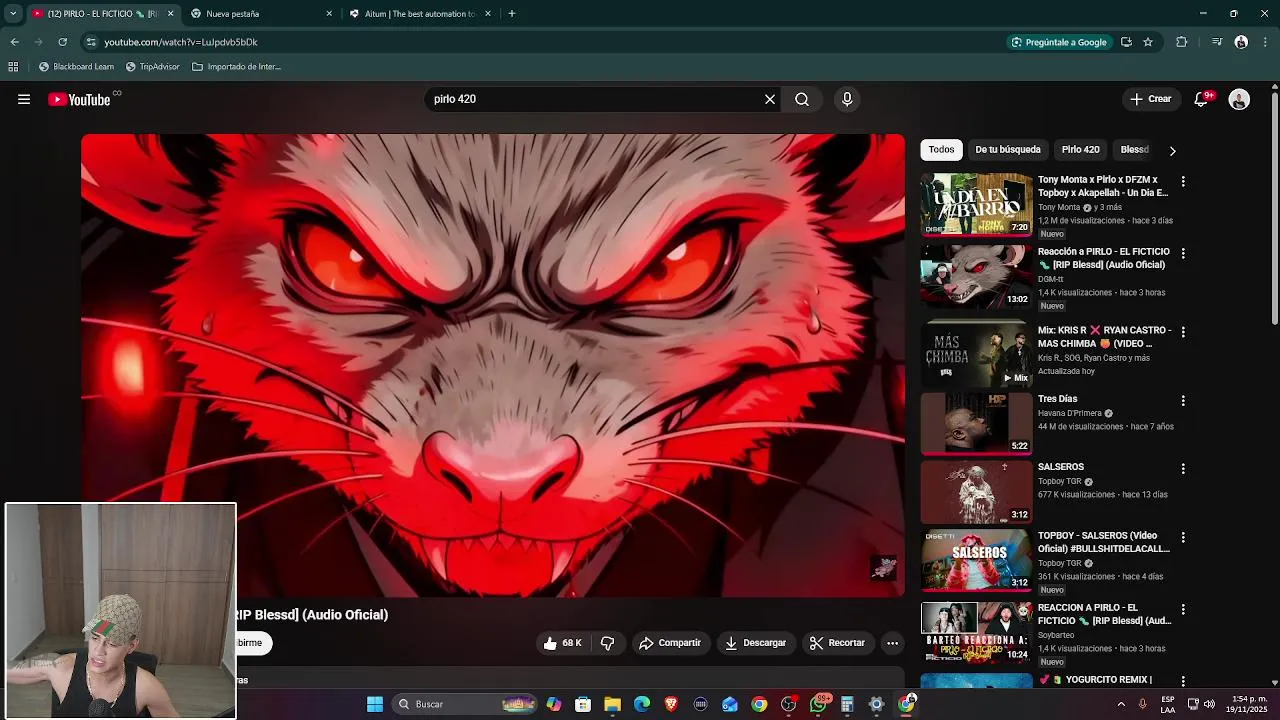Select the Pirlo 420 chip
The image size is (1280, 720).
point(1080,149)
